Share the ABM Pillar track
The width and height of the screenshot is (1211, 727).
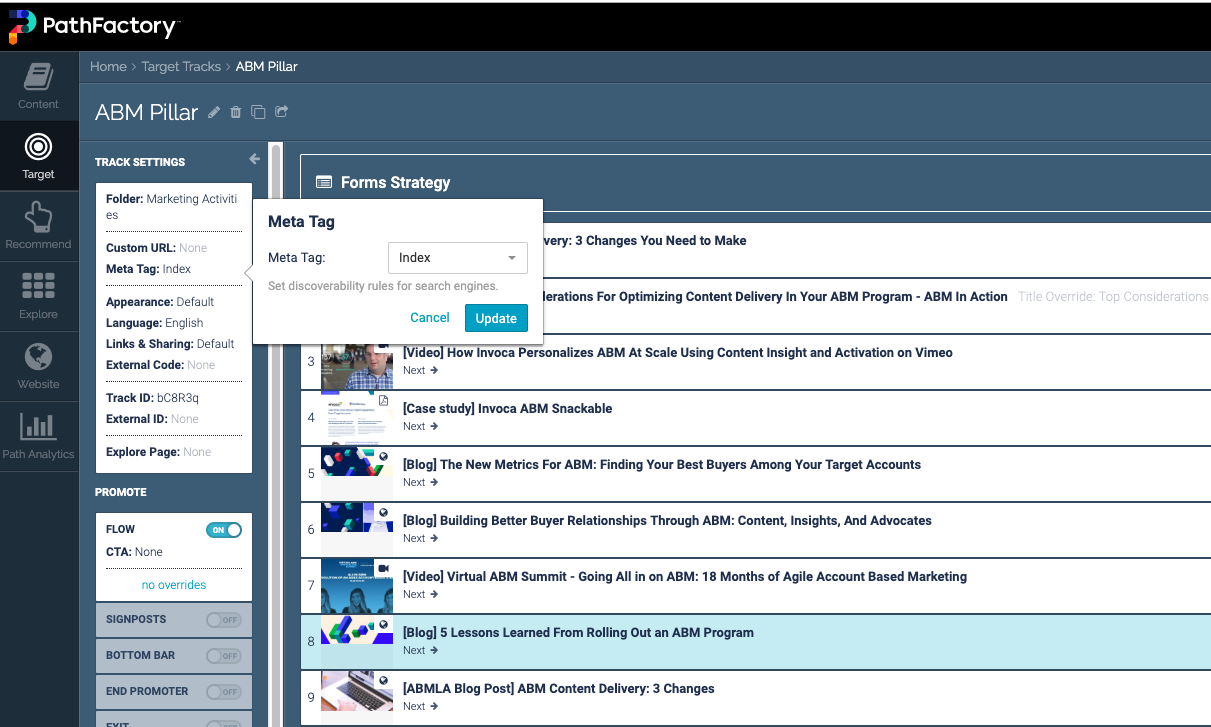280,112
